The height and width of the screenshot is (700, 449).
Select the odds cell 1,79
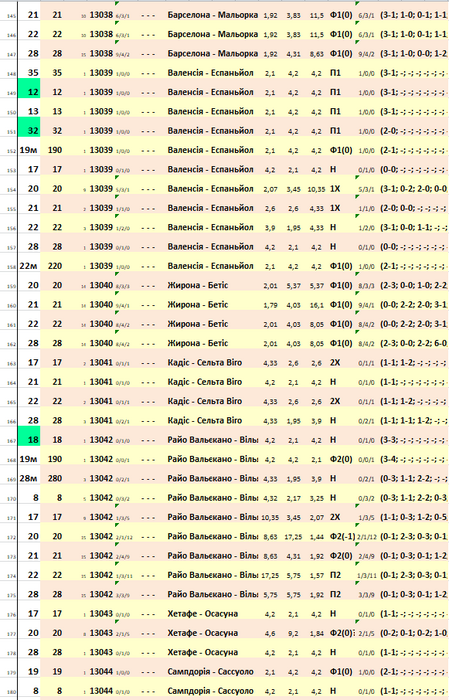tap(270, 305)
